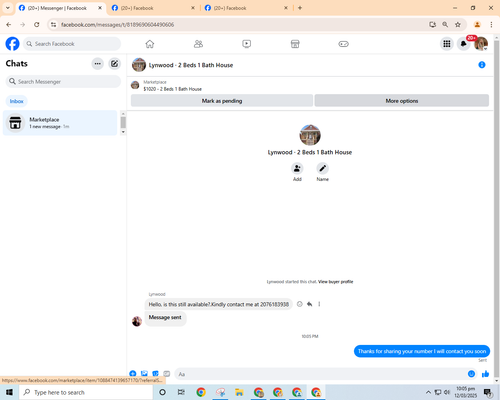
Task: Open the Marketplace chat row
Action: tap(60, 123)
